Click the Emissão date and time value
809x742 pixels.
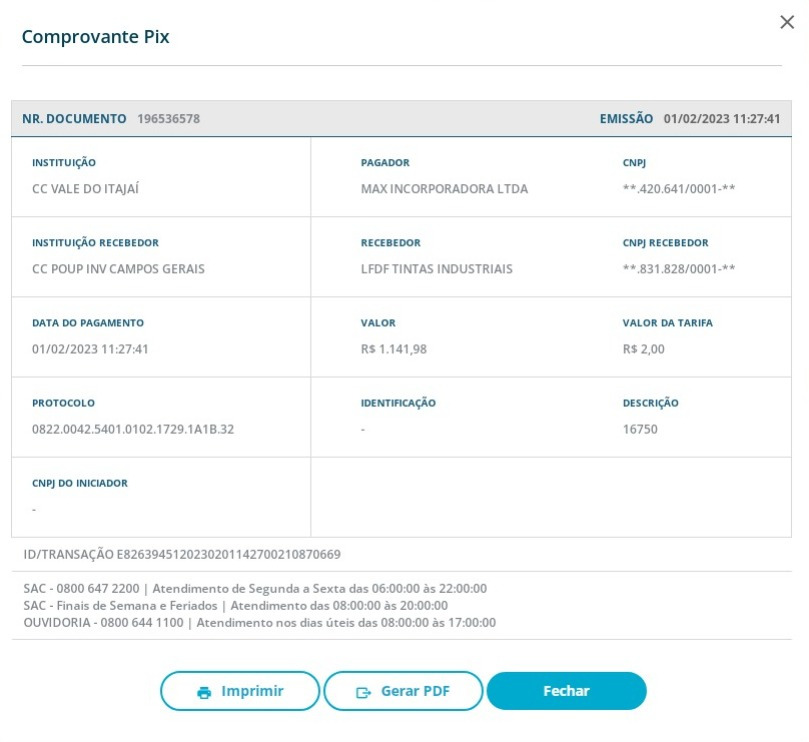[x=721, y=119]
